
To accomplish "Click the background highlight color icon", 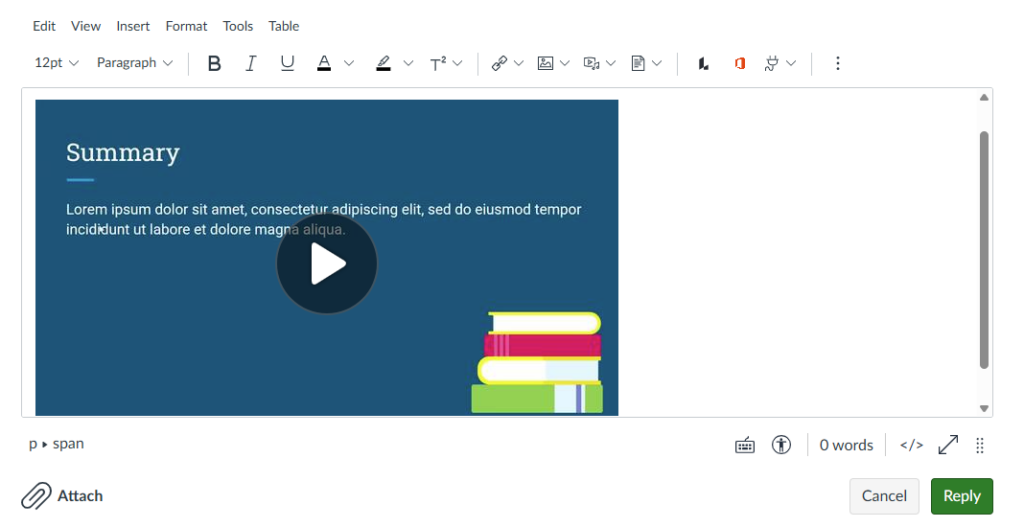I will coord(383,63).
